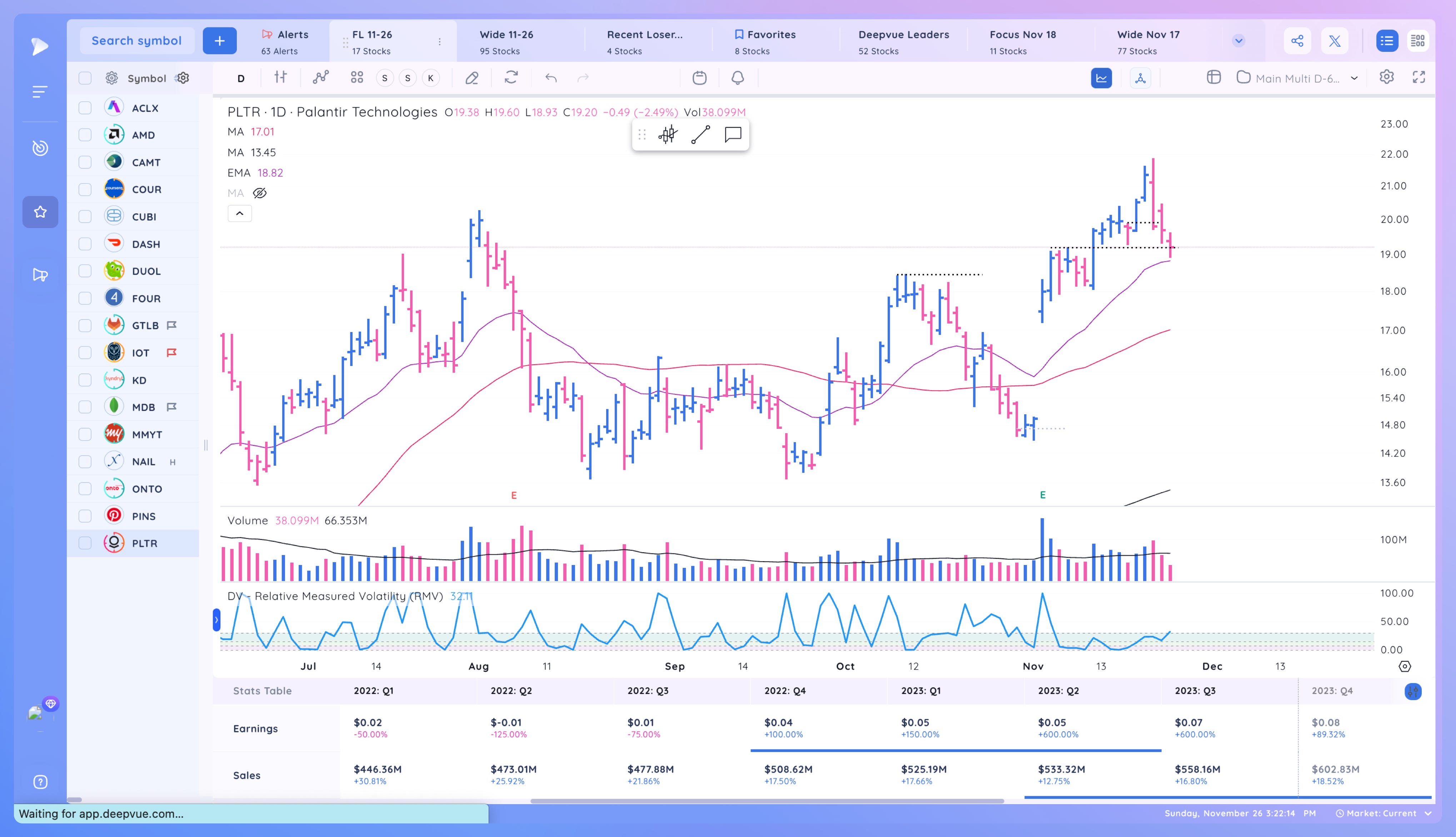Open stats table settings icon
Screen dimensions: 1456x837
click(x=1413, y=691)
